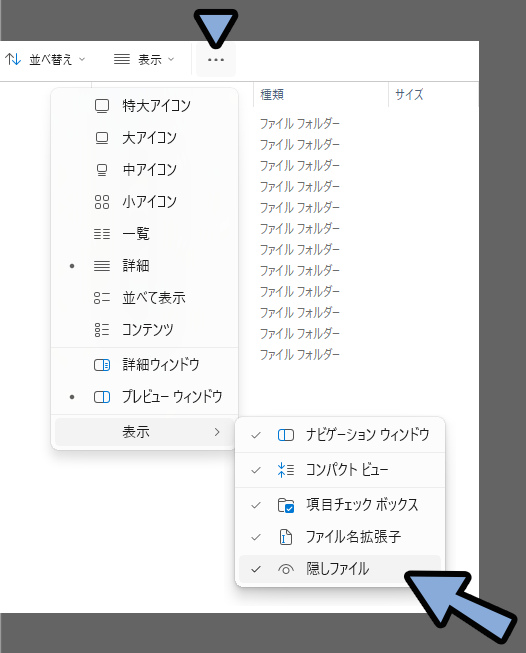Expand the 表示 submenu arrow
Screen dimensions: 526x653
click(x=217, y=432)
